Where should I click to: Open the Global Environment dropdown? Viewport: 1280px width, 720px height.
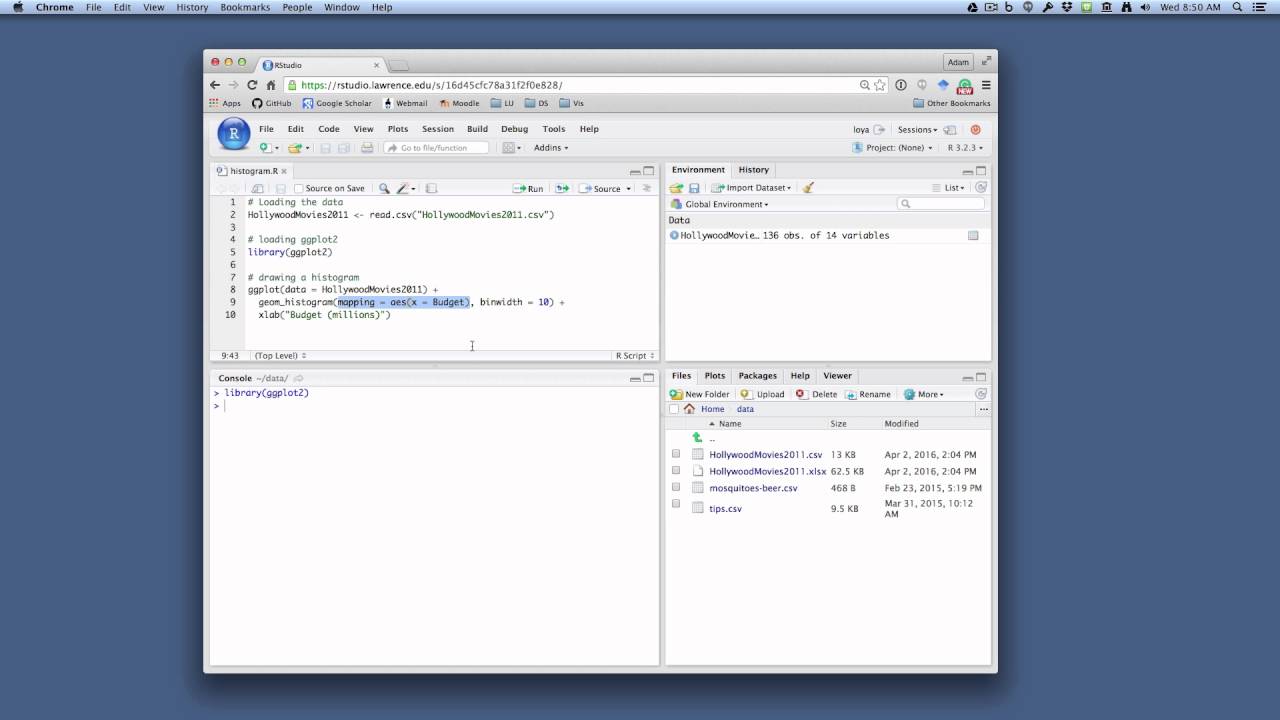click(720, 204)
